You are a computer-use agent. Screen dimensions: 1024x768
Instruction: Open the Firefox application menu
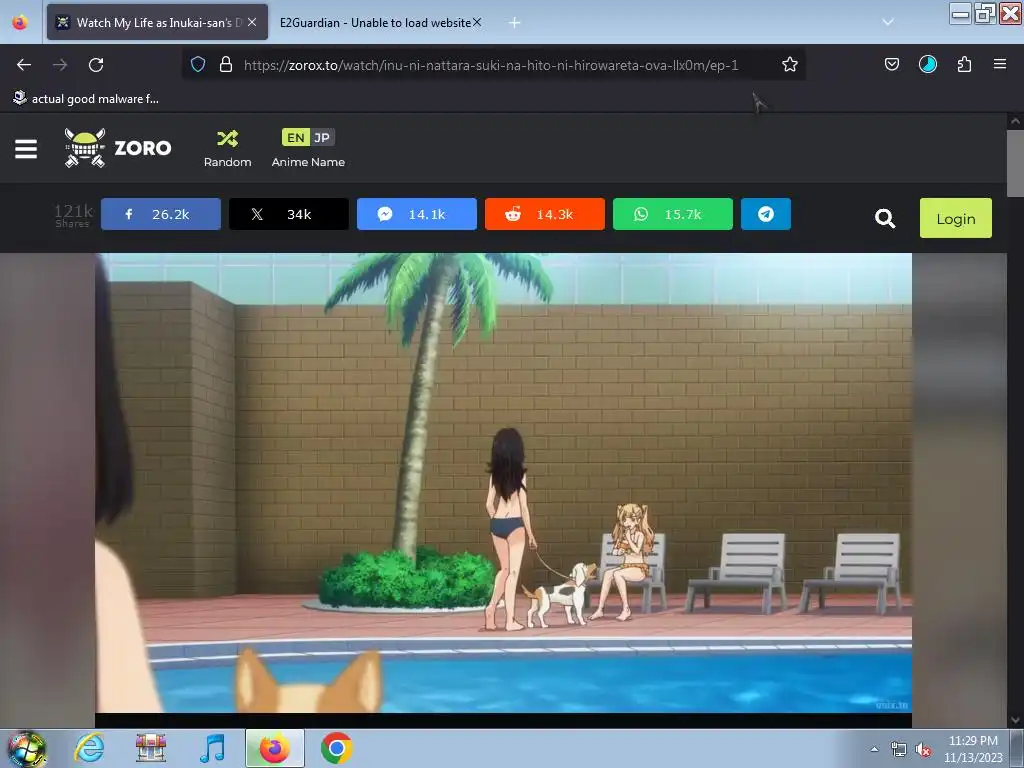click(1000, 64)
